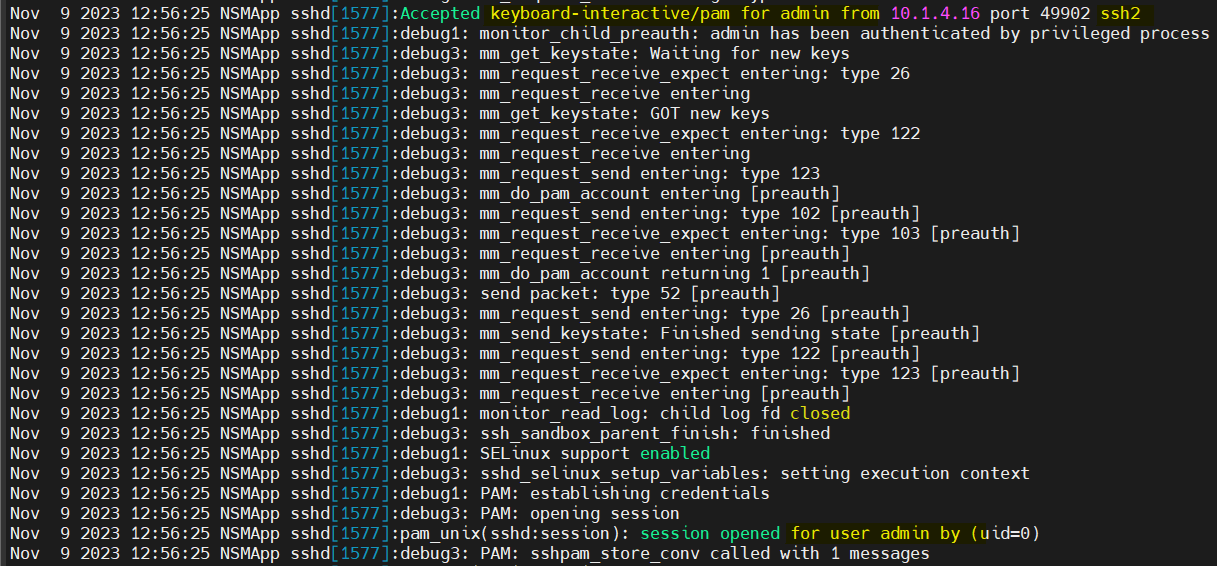Click "PAM: sshpam_store_conv called with 1 messages"
This screenshot has width=1217, height=566.
click(705, 554)
